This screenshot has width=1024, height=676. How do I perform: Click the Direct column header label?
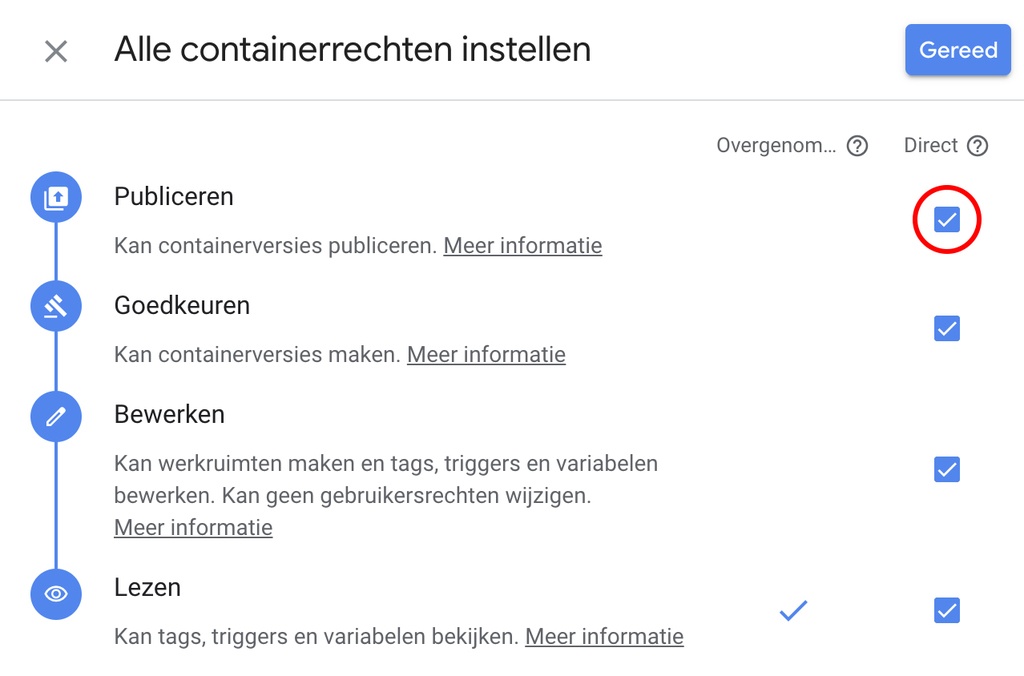[x=931, y=146]
